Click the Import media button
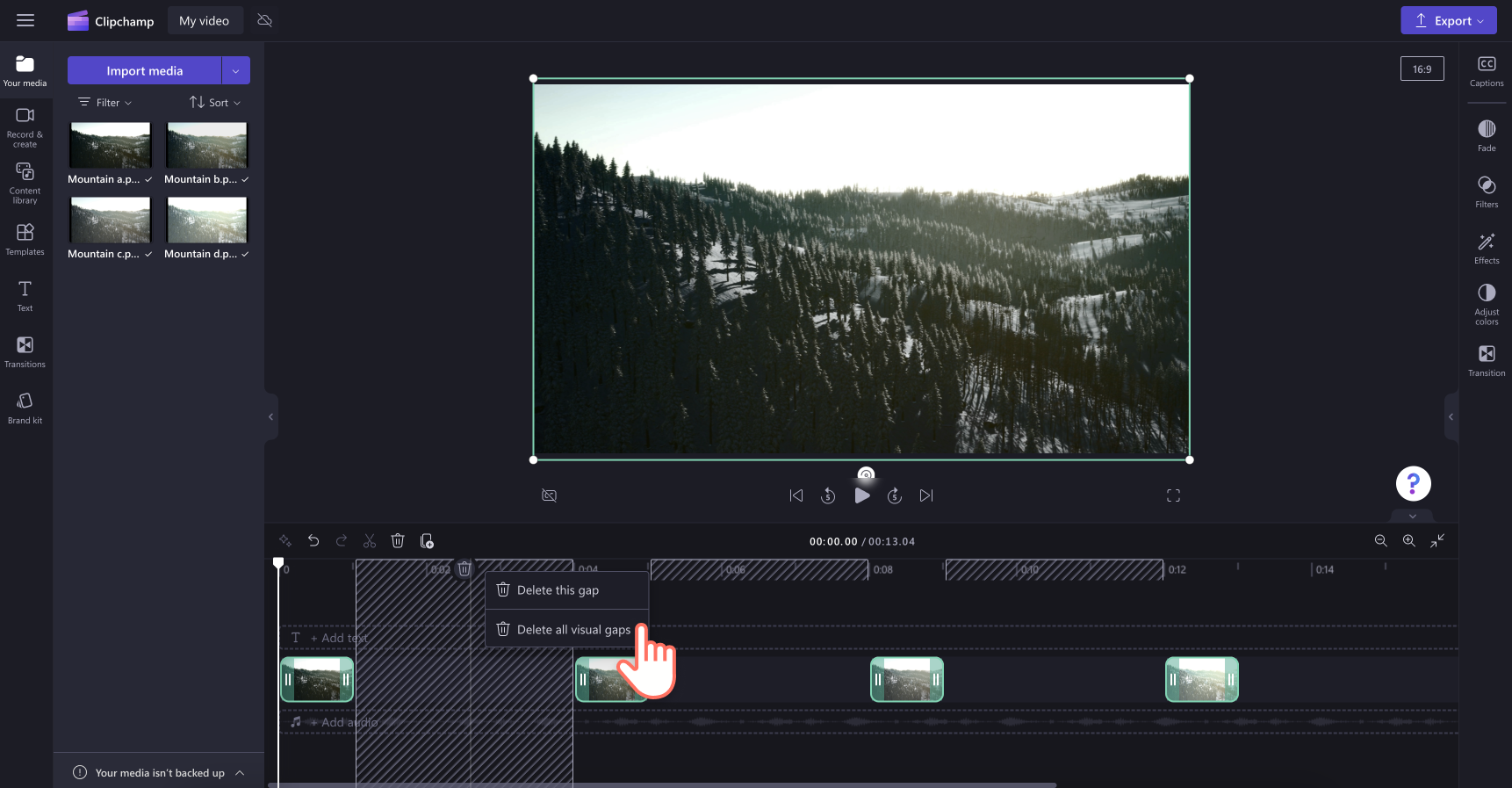Screen dimensions: 1512x788 pyautogui.click(x=144, y=70)
